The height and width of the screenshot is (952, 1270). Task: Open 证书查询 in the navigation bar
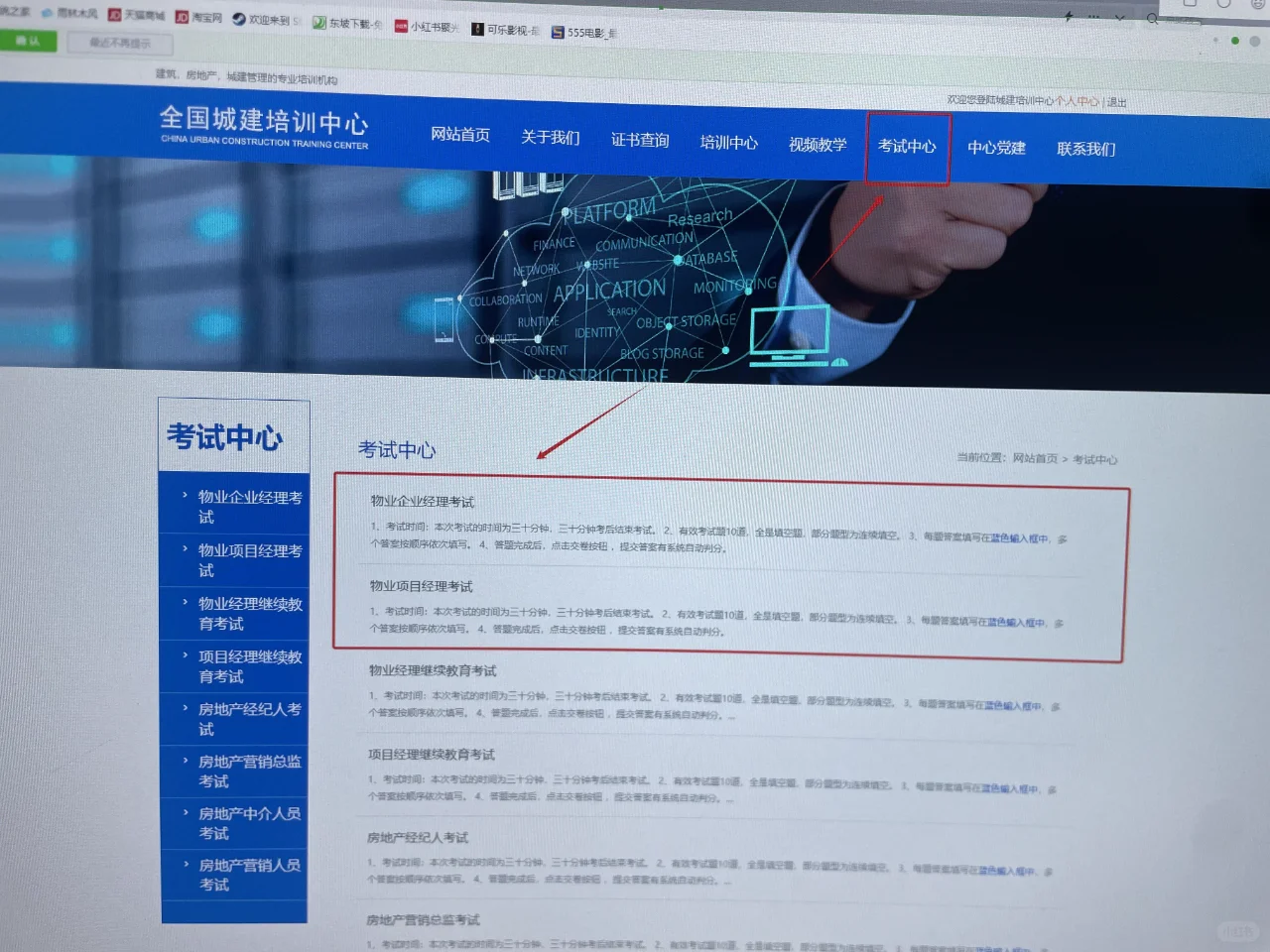point(640,140)
